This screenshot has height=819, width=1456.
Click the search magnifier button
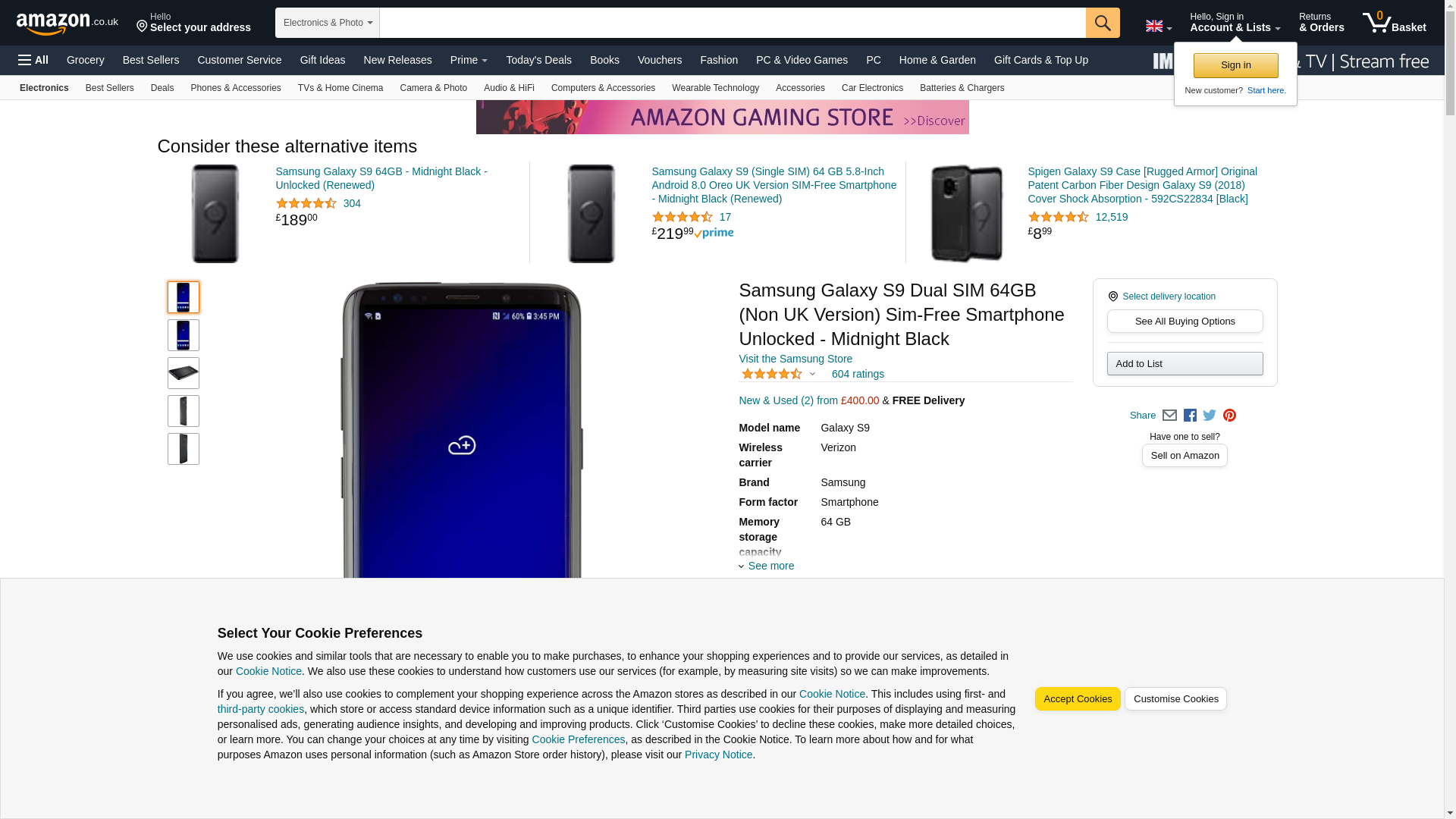pos(1102,23)
